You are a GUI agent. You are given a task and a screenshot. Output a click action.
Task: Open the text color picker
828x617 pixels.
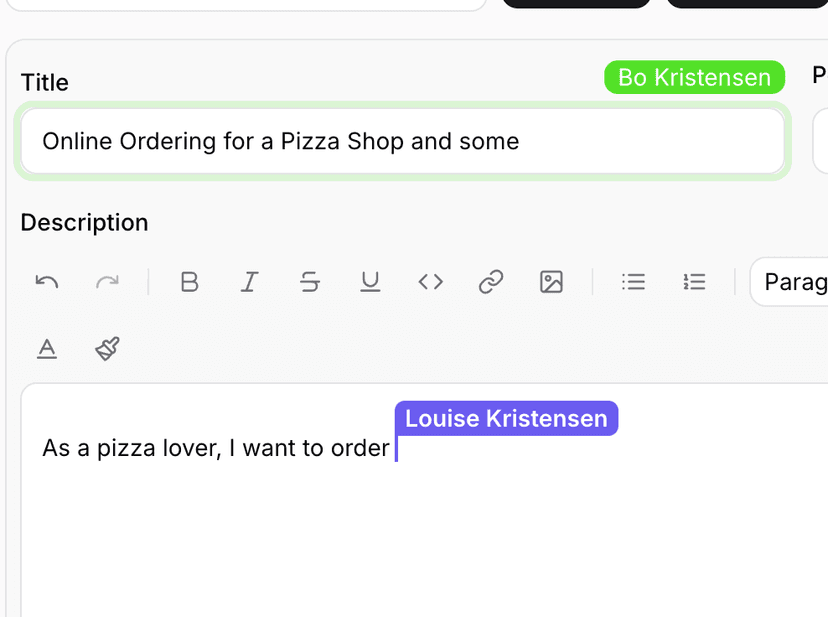[x=47, y=348]
